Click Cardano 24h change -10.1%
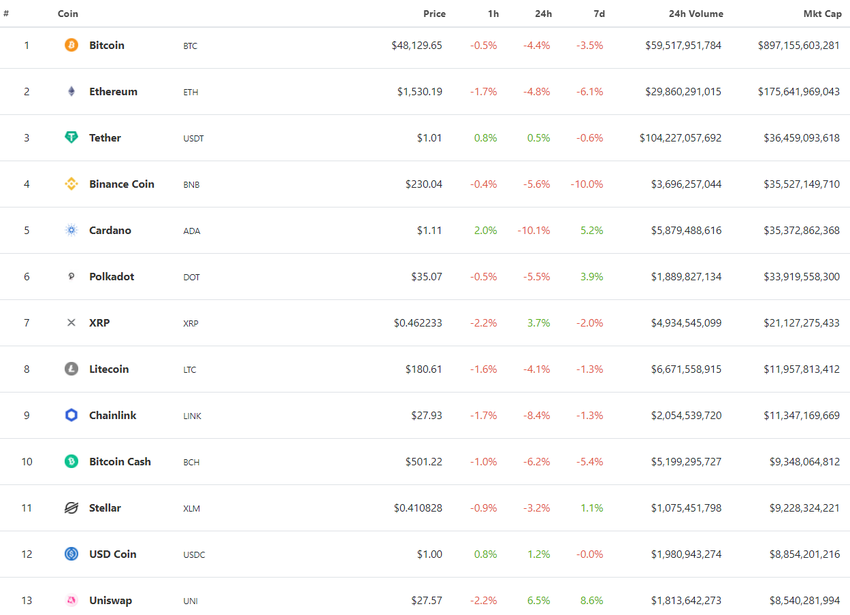 [534, 230]
